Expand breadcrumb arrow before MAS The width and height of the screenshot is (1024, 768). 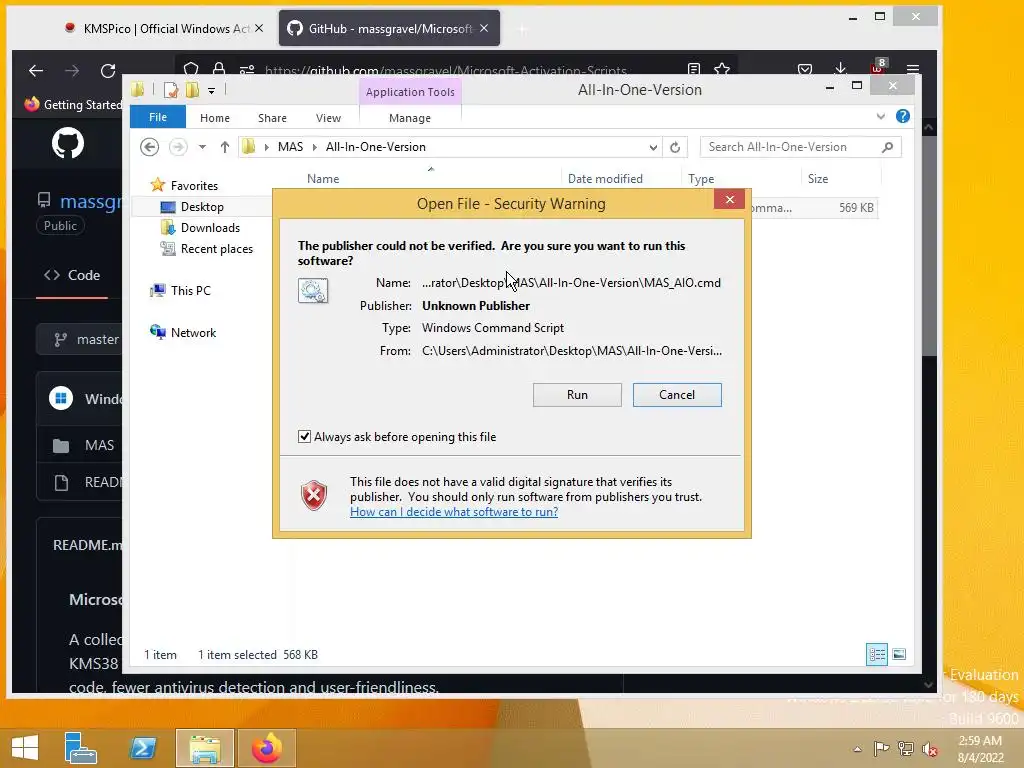pos(266,147)
